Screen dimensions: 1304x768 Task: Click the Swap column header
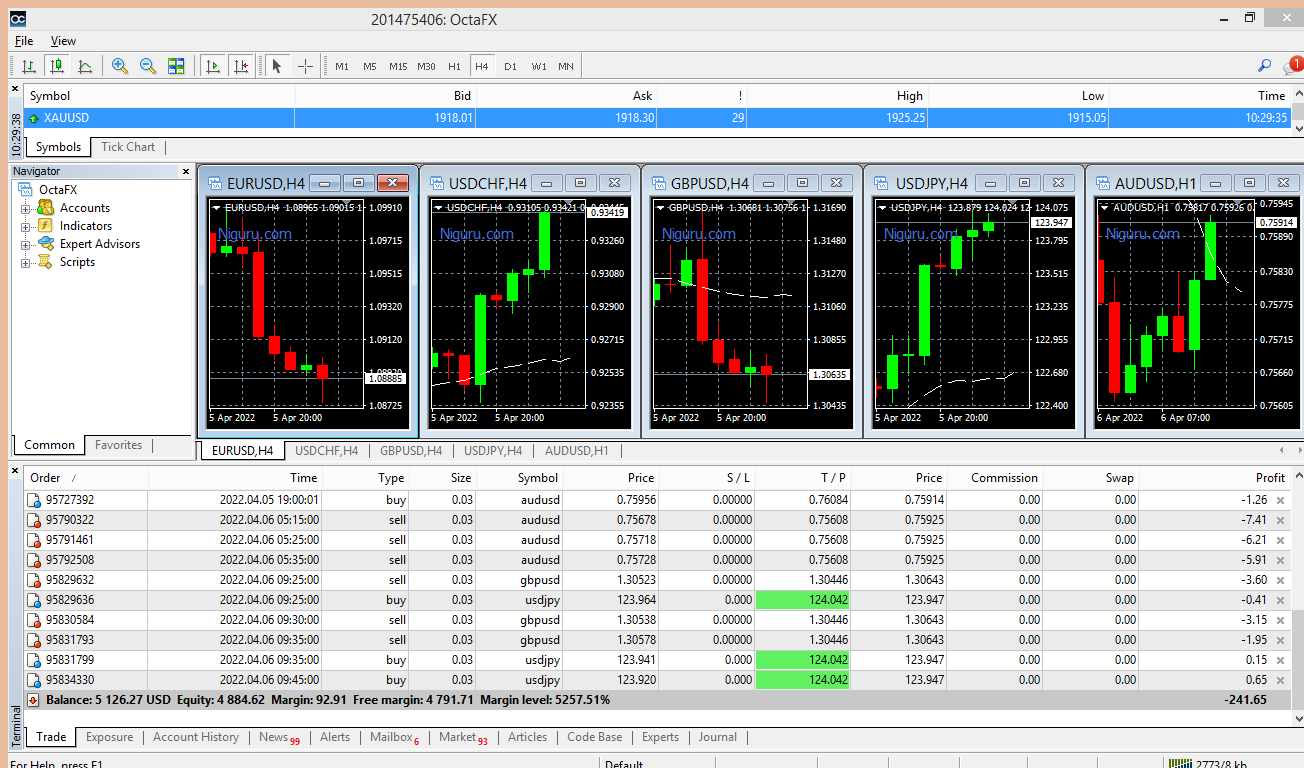(x=1091, y=478)
